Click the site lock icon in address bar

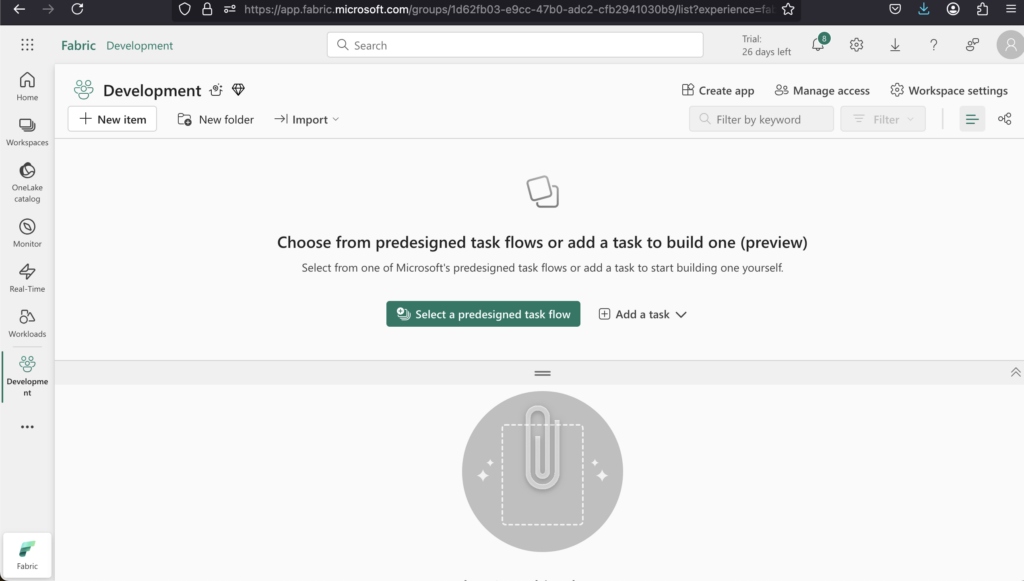(207, 9)
